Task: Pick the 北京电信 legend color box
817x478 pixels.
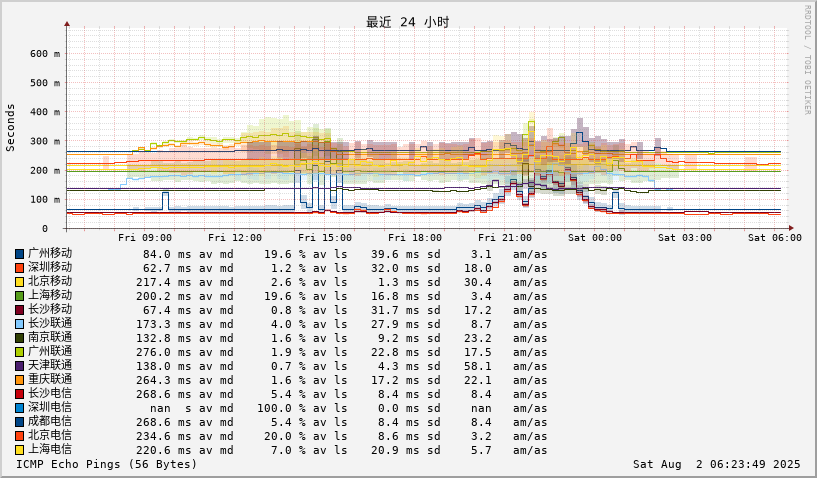Action: pos(20,436)
